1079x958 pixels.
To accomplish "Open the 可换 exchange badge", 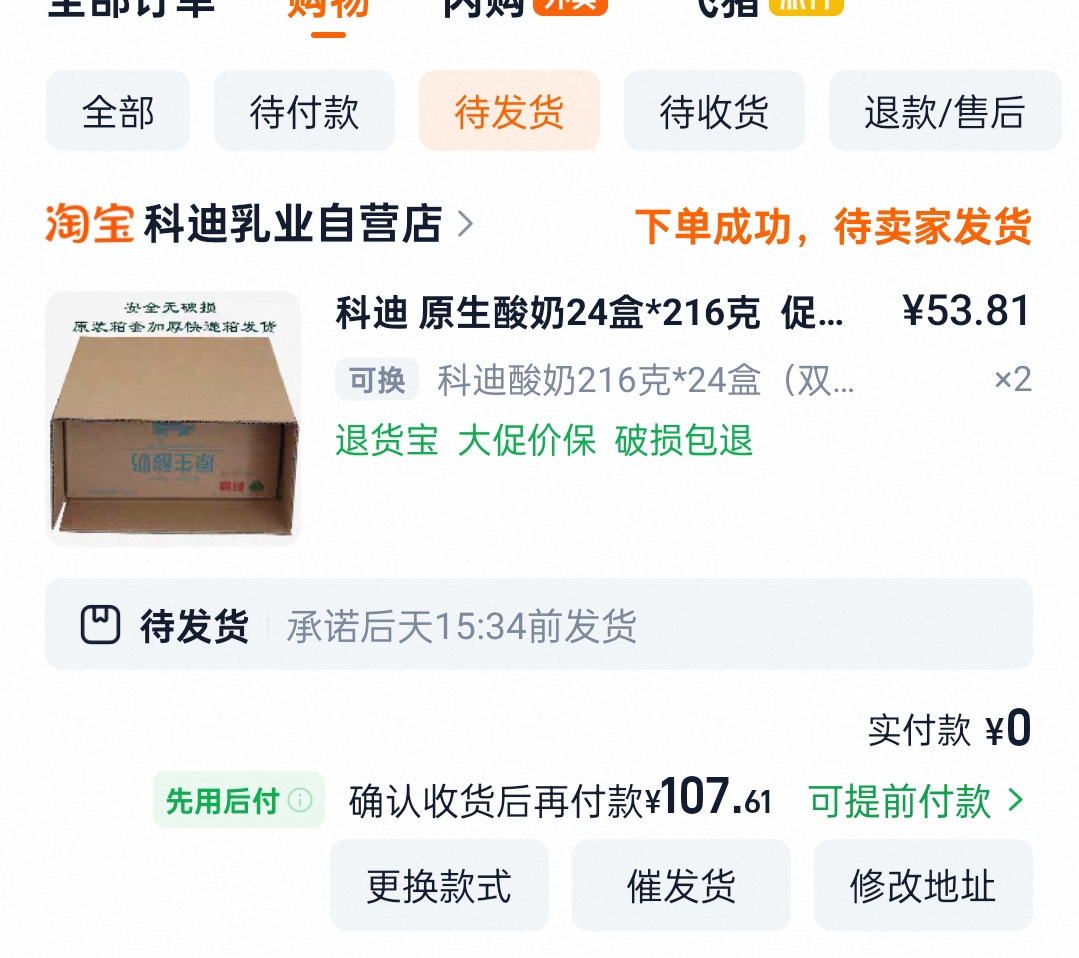I will pyautogui.click(x=376, y=379).
